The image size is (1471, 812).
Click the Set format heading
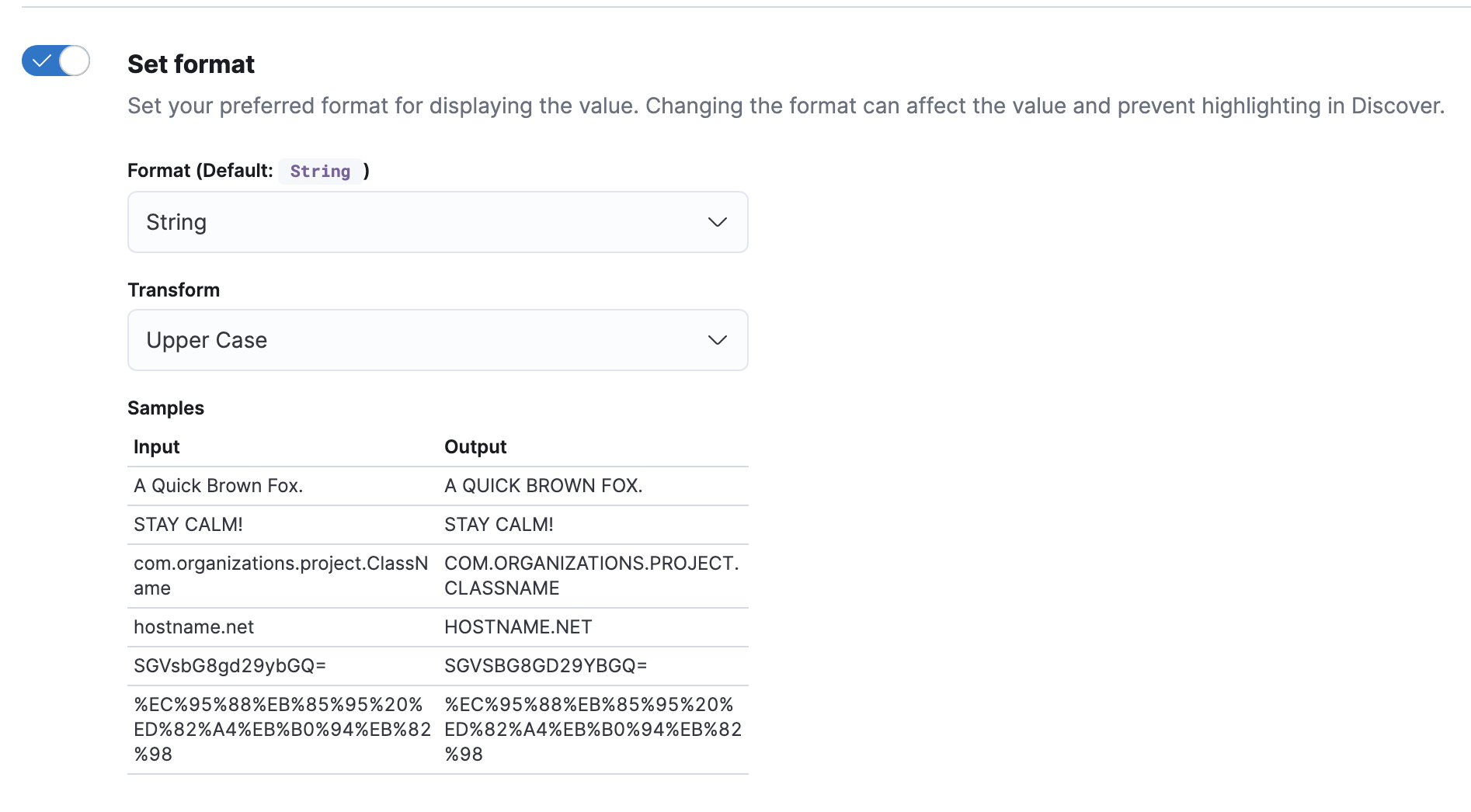(x=190, y=64)
